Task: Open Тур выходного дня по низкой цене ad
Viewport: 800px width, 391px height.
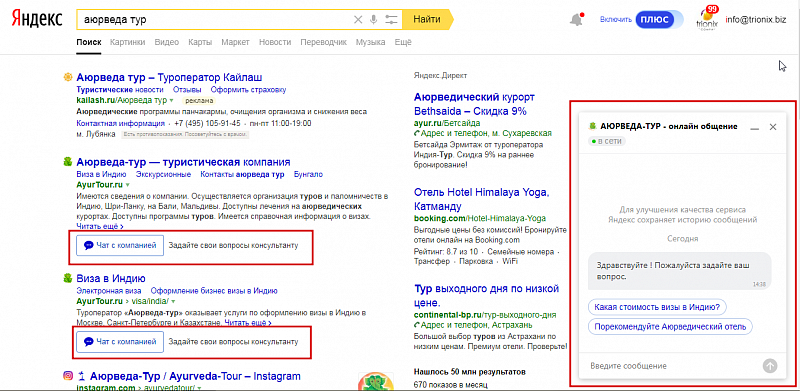Action: coord(486,296)
